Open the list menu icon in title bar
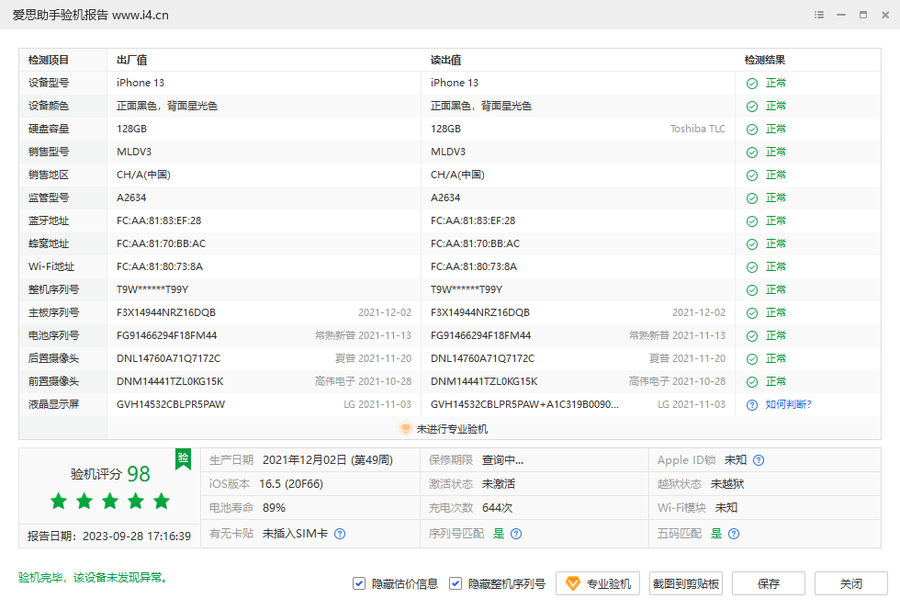The width and height of the screenshot is (900, 610). pyautogui.click(x=819, y=15)
